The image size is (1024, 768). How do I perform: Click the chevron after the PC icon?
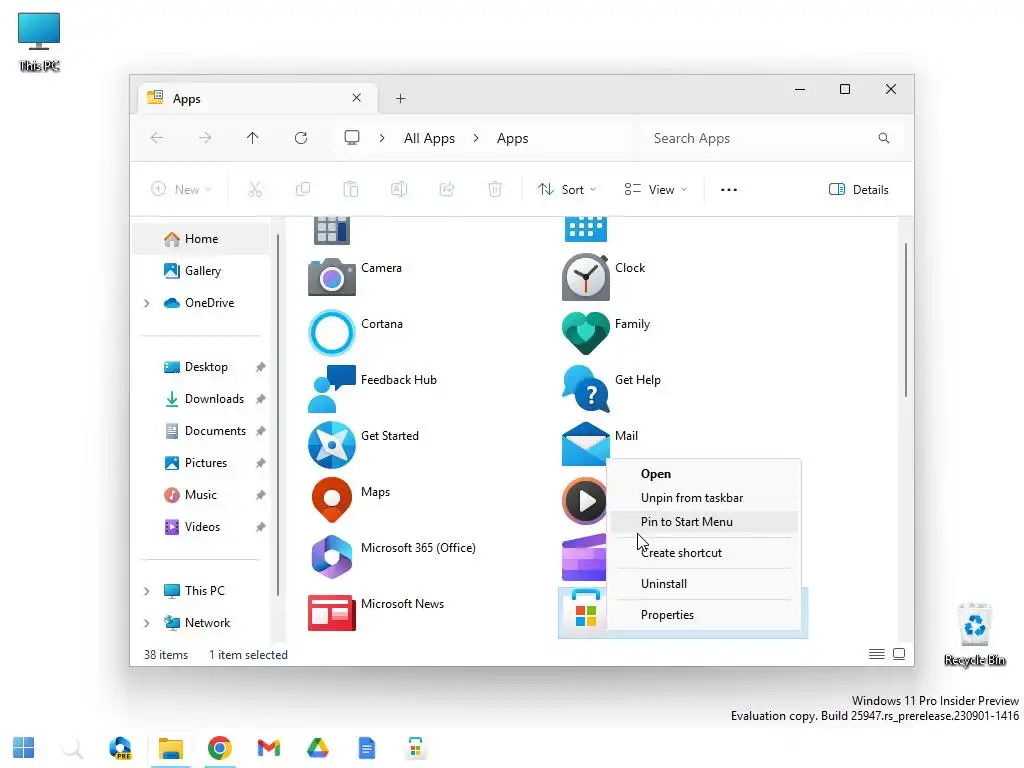[x=382, y=138]
